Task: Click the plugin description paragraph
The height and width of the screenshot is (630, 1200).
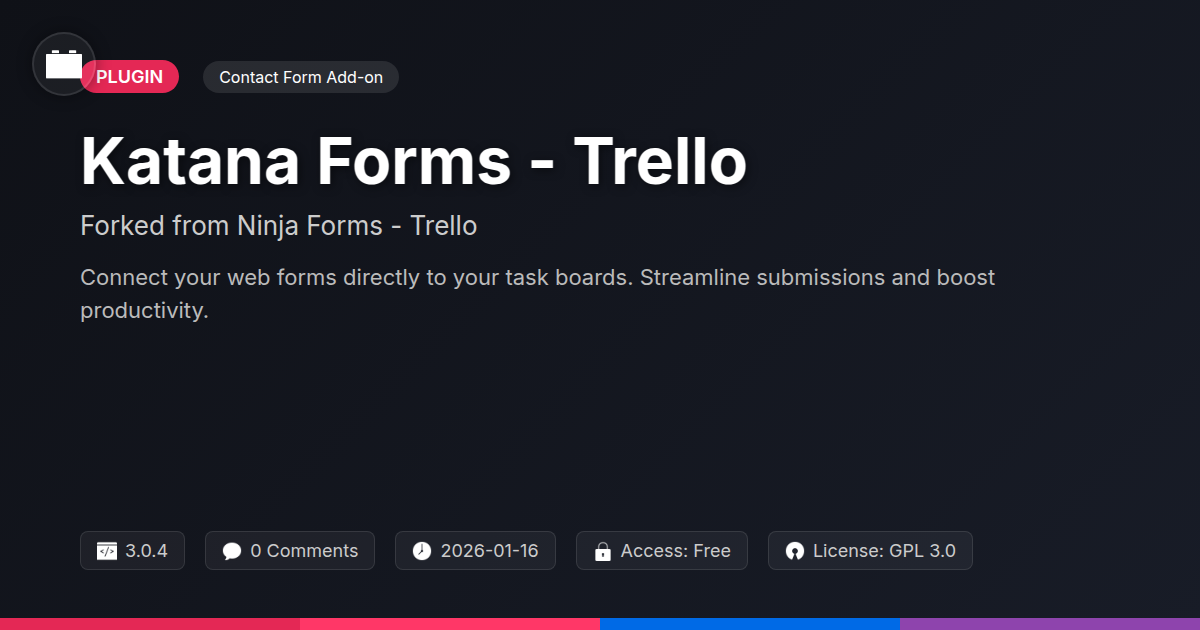Action: click(x=537, y=293)
